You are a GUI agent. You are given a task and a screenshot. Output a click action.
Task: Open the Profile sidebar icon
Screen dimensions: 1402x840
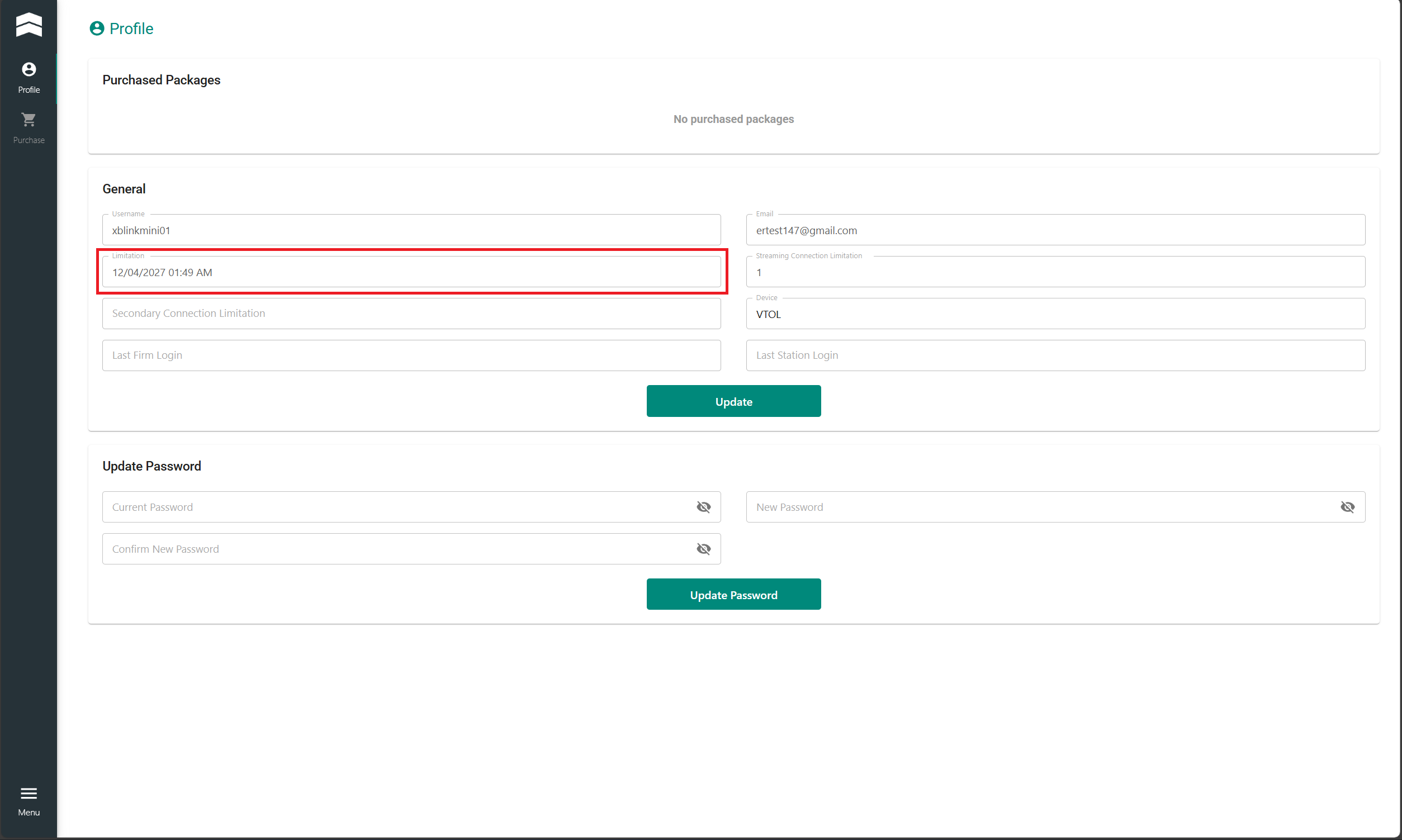(x=29, y=70)
